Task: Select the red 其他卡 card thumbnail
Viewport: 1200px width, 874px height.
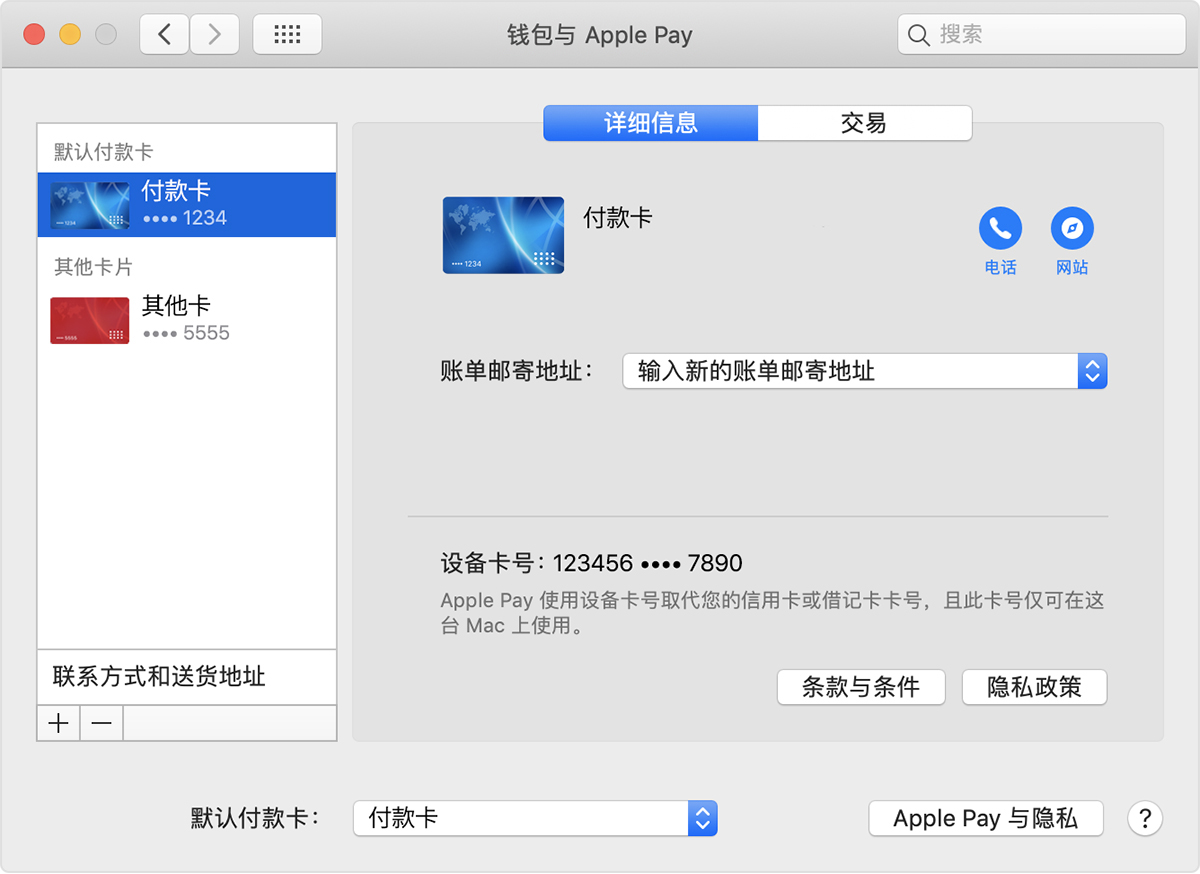Action: pos(90,320)
